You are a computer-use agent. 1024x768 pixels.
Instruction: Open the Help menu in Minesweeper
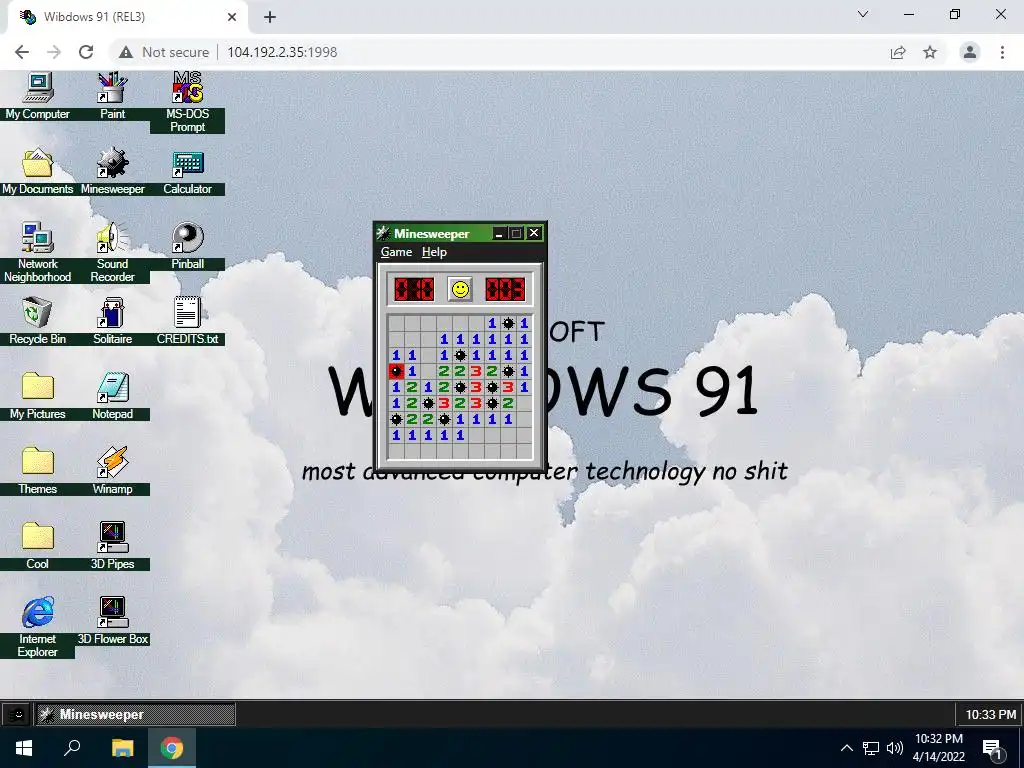pos(434,252)
